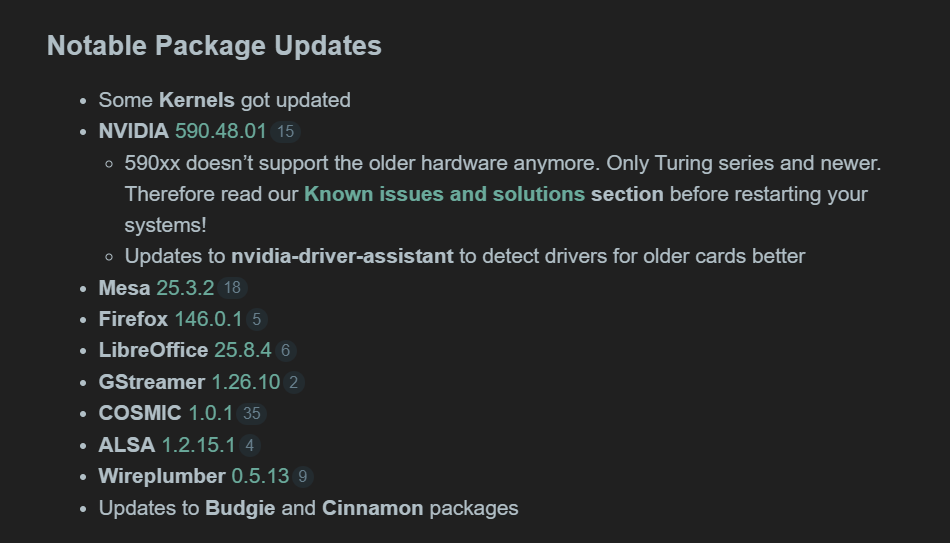Viewport: 950px width, 543px height.
Task: Click the Notable Package Updates heading
Action: coord(214,46)
